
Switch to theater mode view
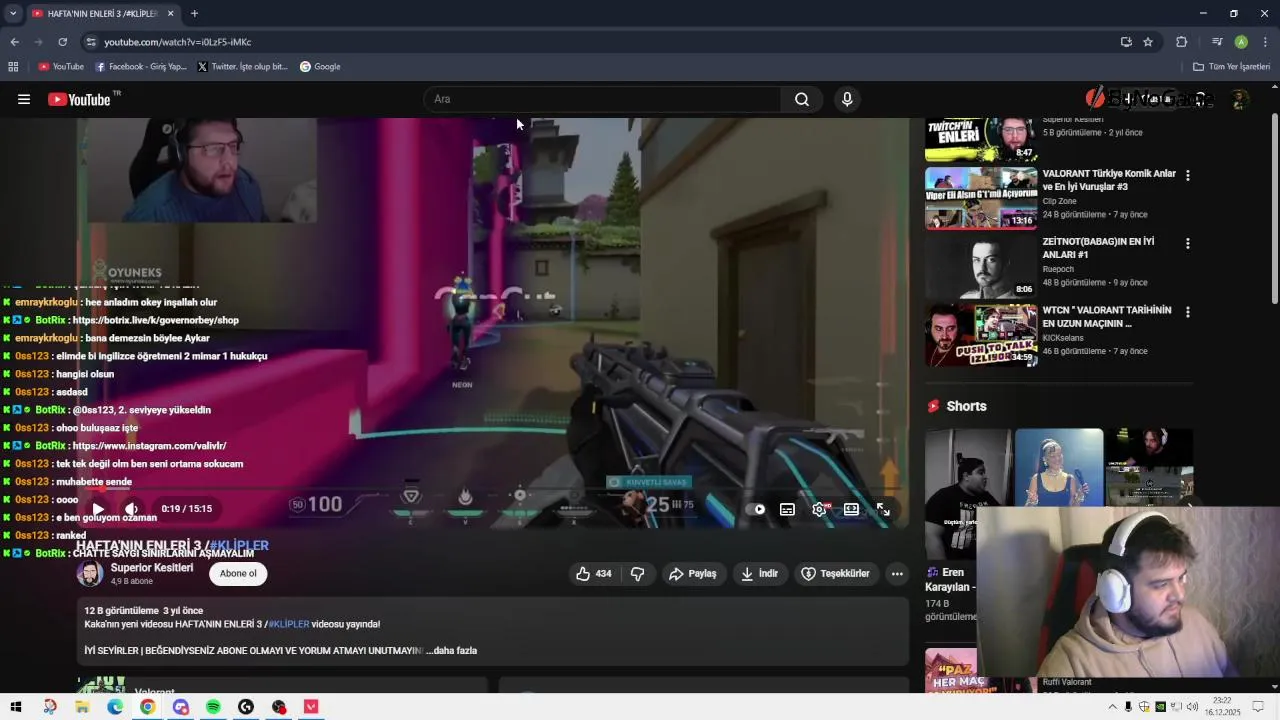point(851,509)
